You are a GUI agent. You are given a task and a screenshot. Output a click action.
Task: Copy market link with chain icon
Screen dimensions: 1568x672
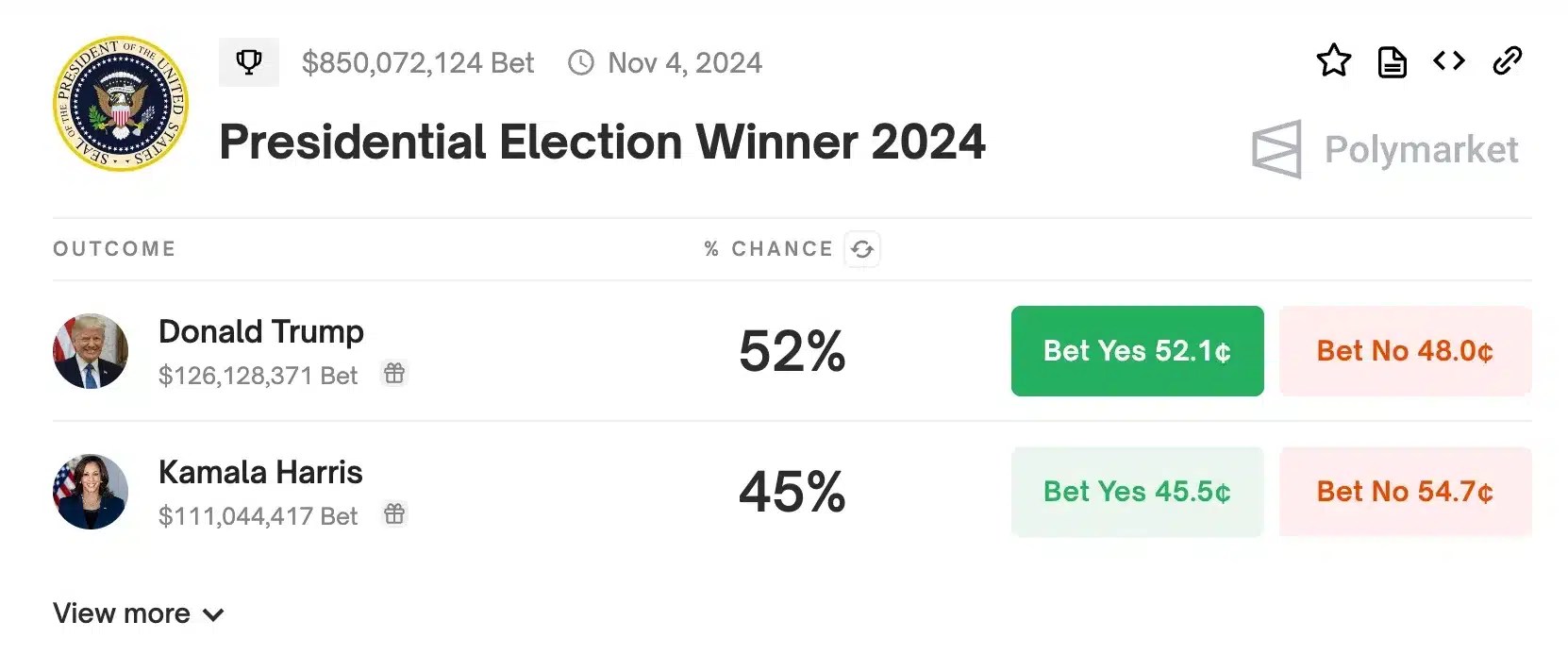point(1507,61)
